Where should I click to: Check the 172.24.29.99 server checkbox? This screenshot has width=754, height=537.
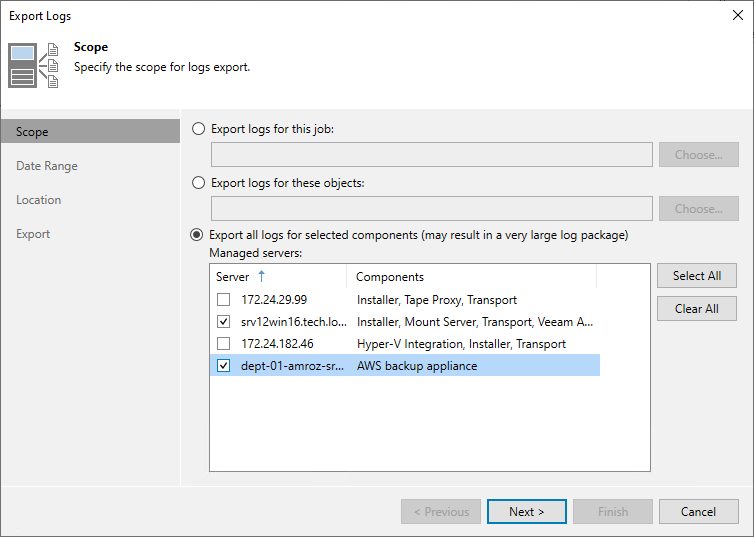pyautogui.click(x=223, y=300)
